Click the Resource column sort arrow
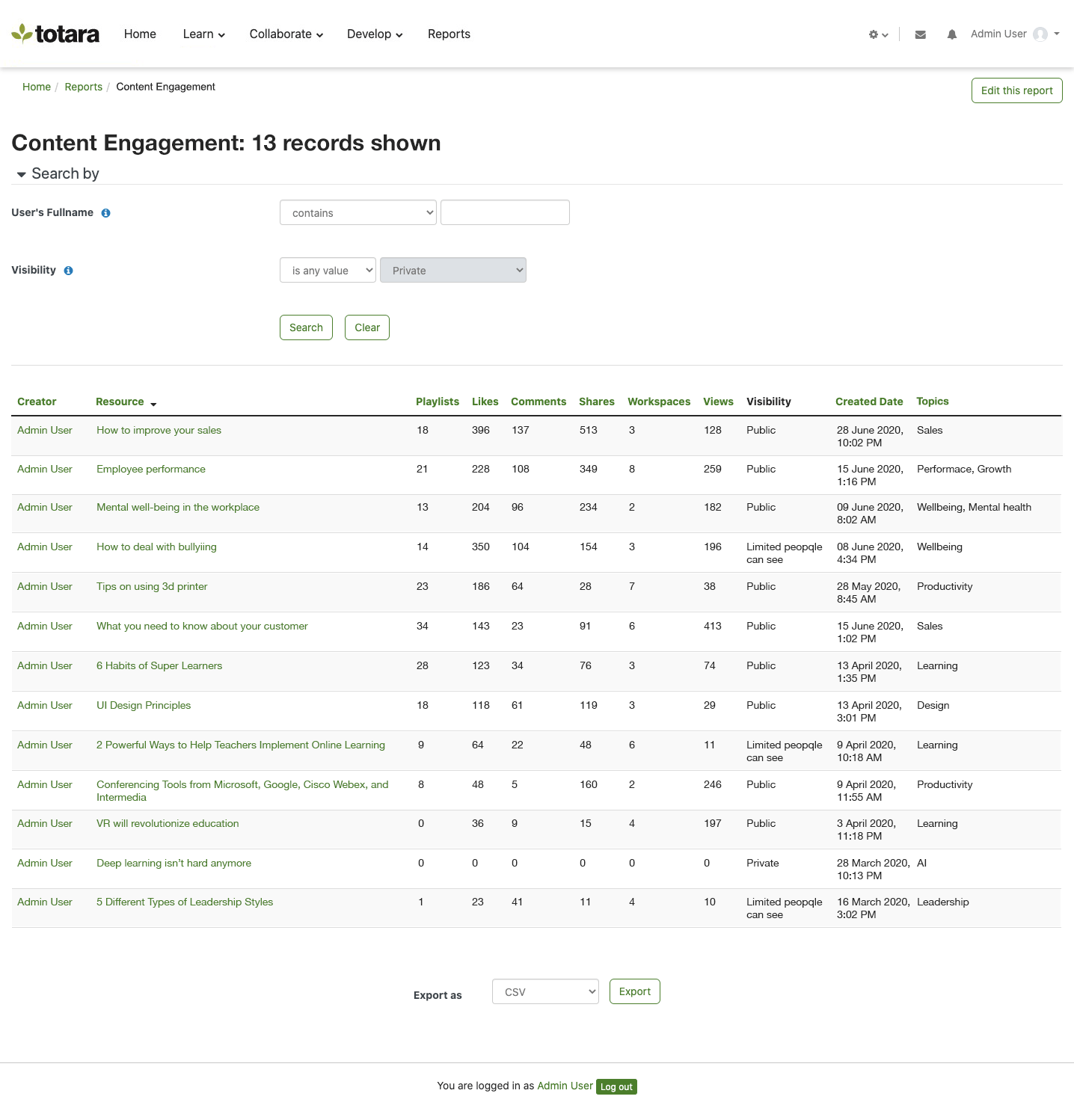This screenshot has height=1120, width=1074. (x=153, y=404)
